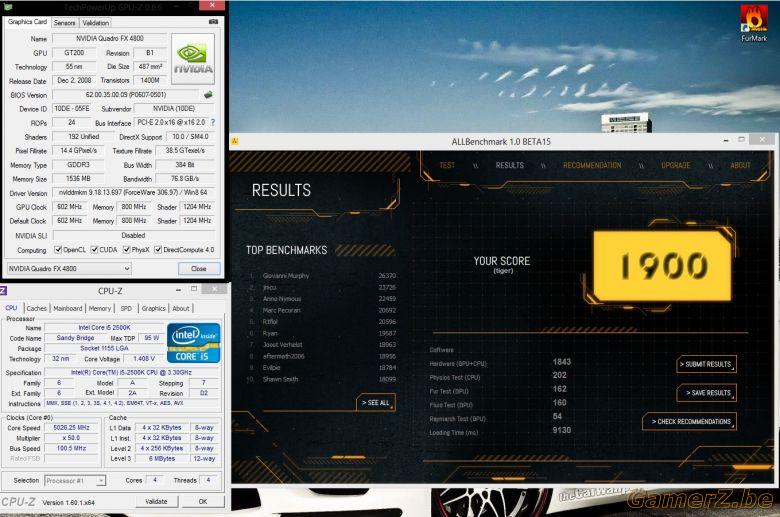Click the CPU Specification field
Screen dimensions: 780x517
(x=131, y=372)
